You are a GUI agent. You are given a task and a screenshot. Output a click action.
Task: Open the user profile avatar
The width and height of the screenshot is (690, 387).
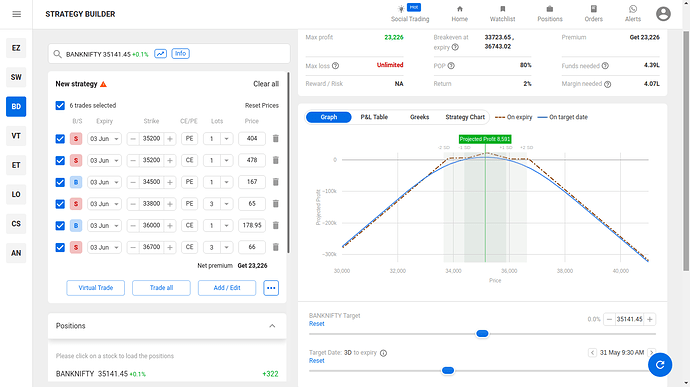pos(663,14)
